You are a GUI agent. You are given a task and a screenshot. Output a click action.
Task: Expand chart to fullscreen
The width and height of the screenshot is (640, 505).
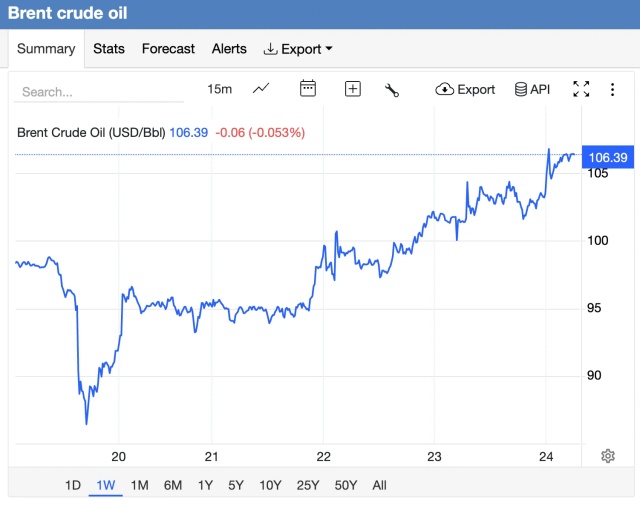point(581,89)
